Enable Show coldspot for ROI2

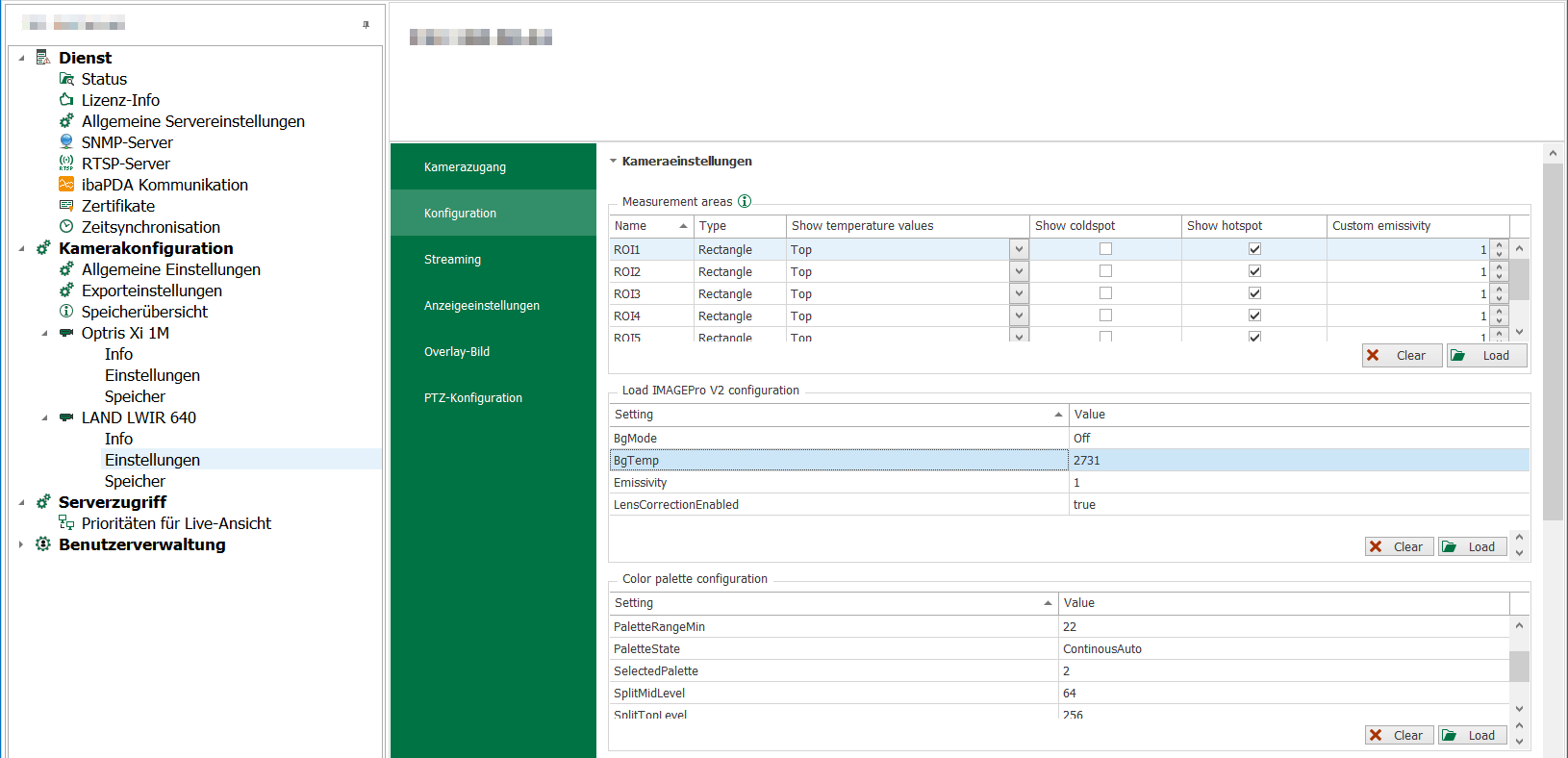pos(1105,271)
